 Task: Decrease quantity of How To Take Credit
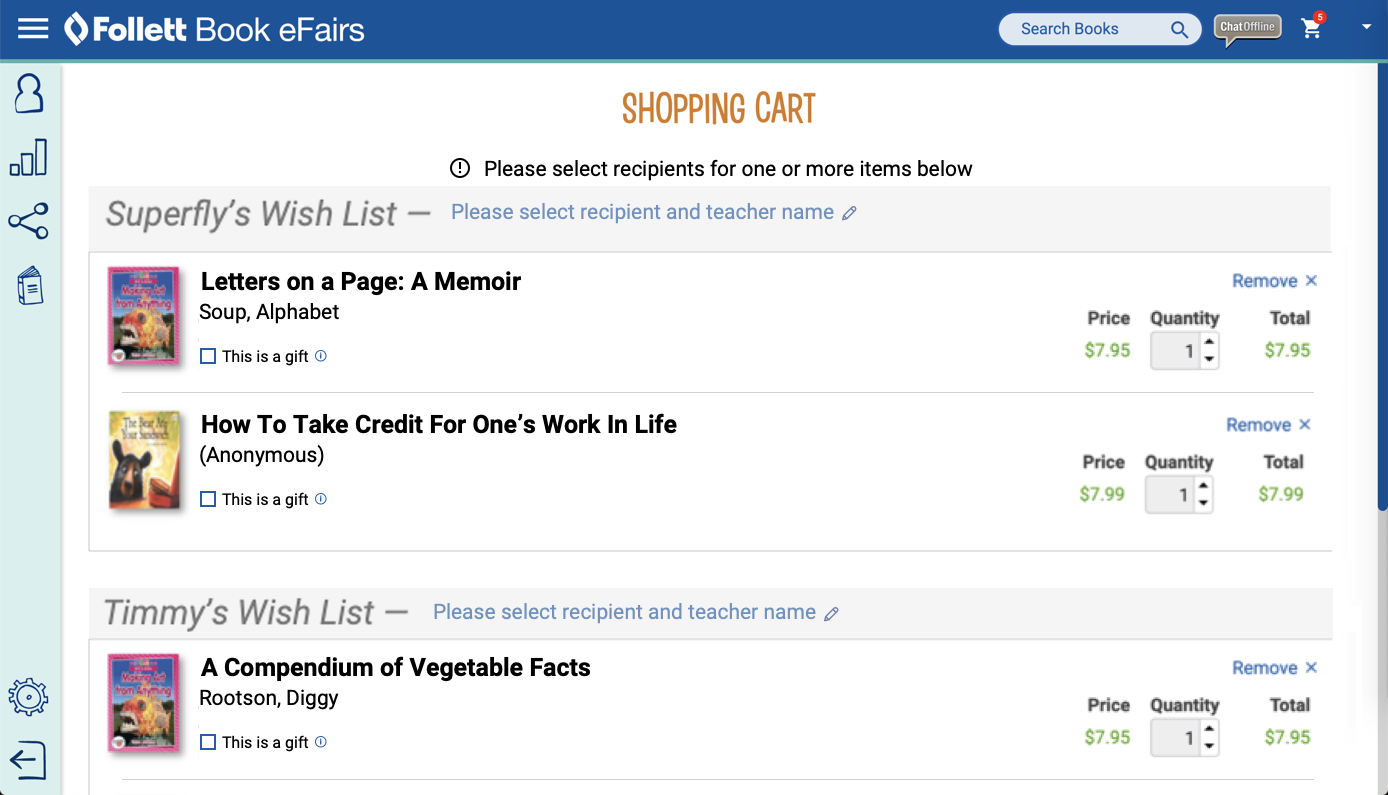[x=1204, y=503]
